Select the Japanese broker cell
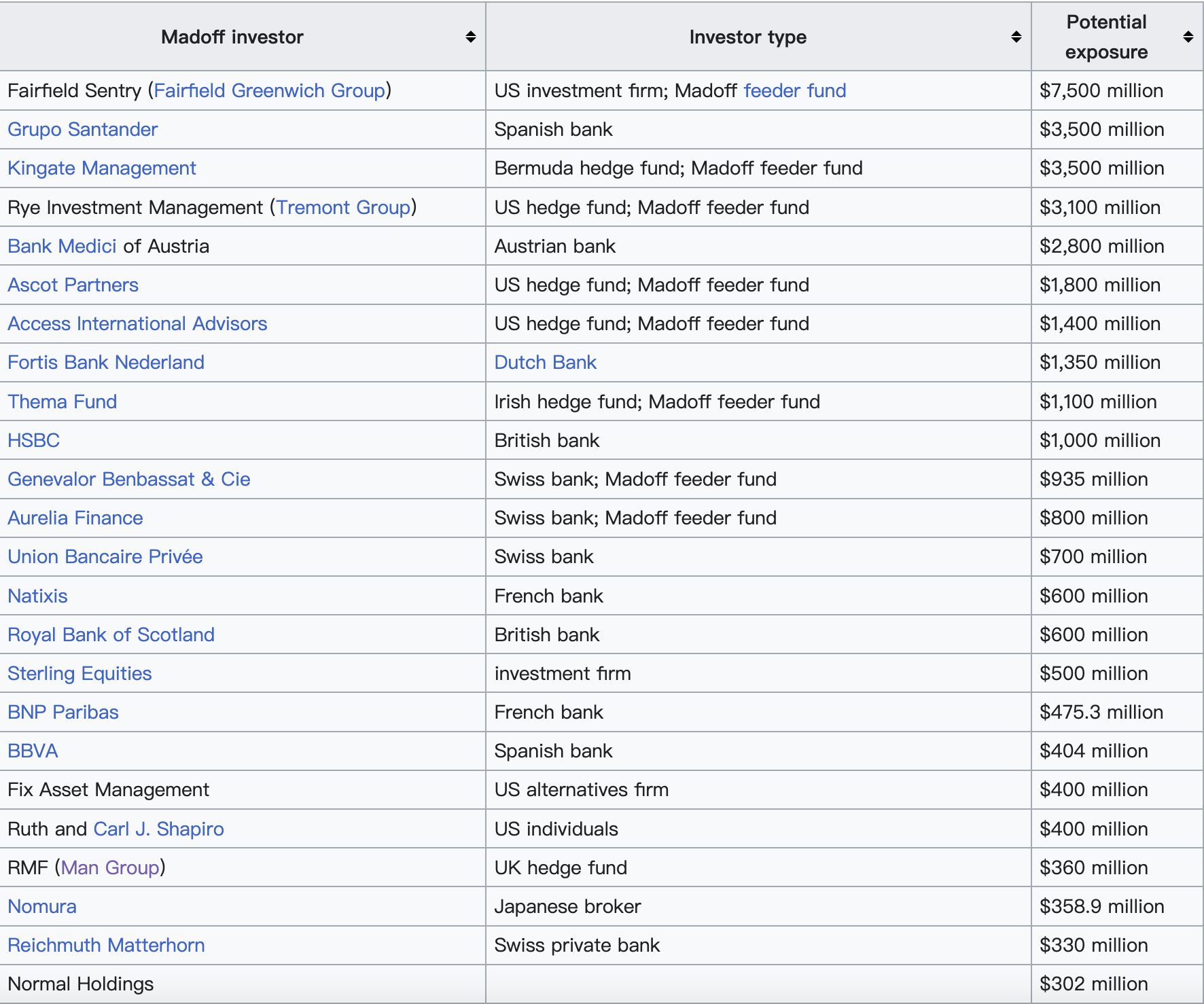Image resolution: width=1204 pixels, height=1004 pixels. [758, 906]
